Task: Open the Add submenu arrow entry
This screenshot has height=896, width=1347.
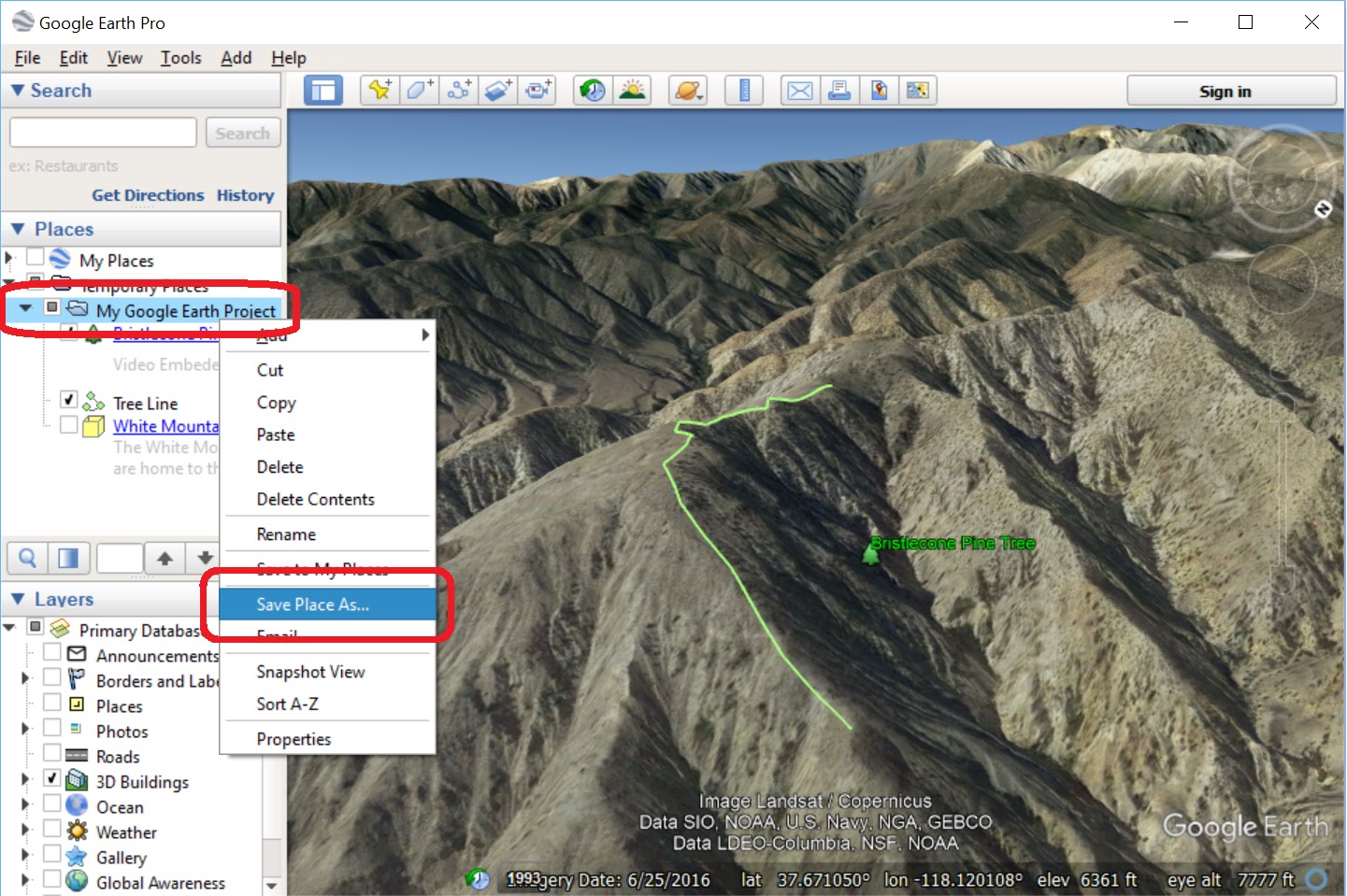Action: coord(328,334)
